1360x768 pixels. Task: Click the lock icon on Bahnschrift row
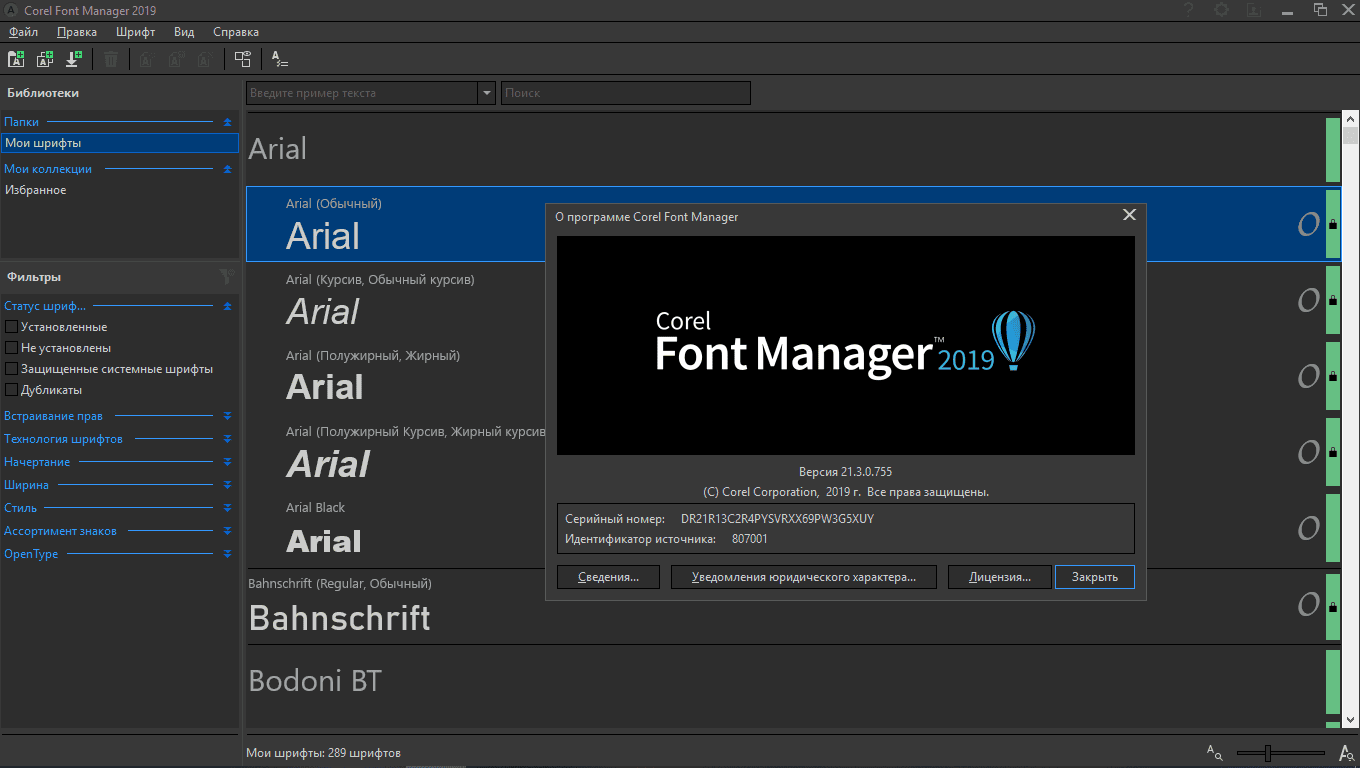pyautogui.click(x=1333, y=606)
